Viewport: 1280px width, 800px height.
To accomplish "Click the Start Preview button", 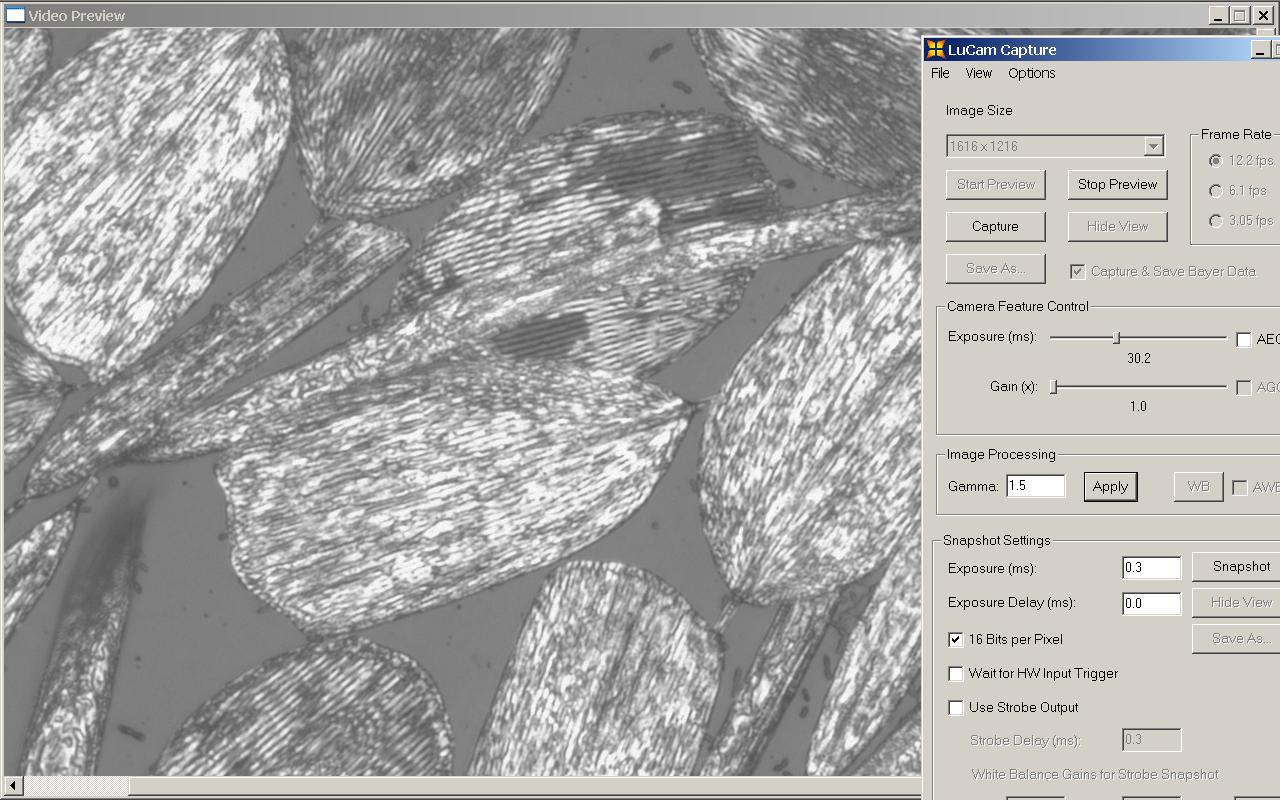I will click(996, 184).
